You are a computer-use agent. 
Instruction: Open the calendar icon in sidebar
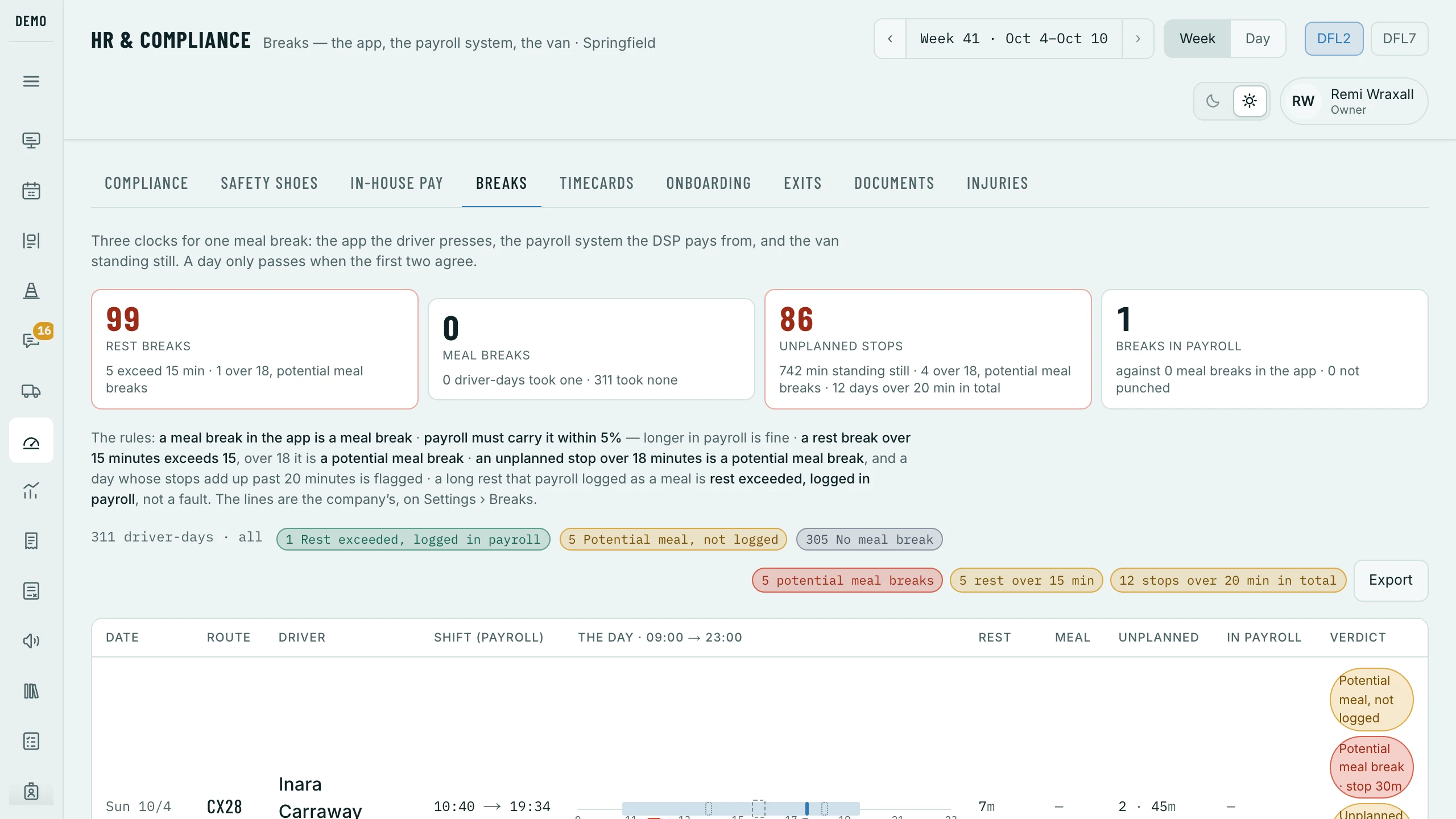pos(31,191)
